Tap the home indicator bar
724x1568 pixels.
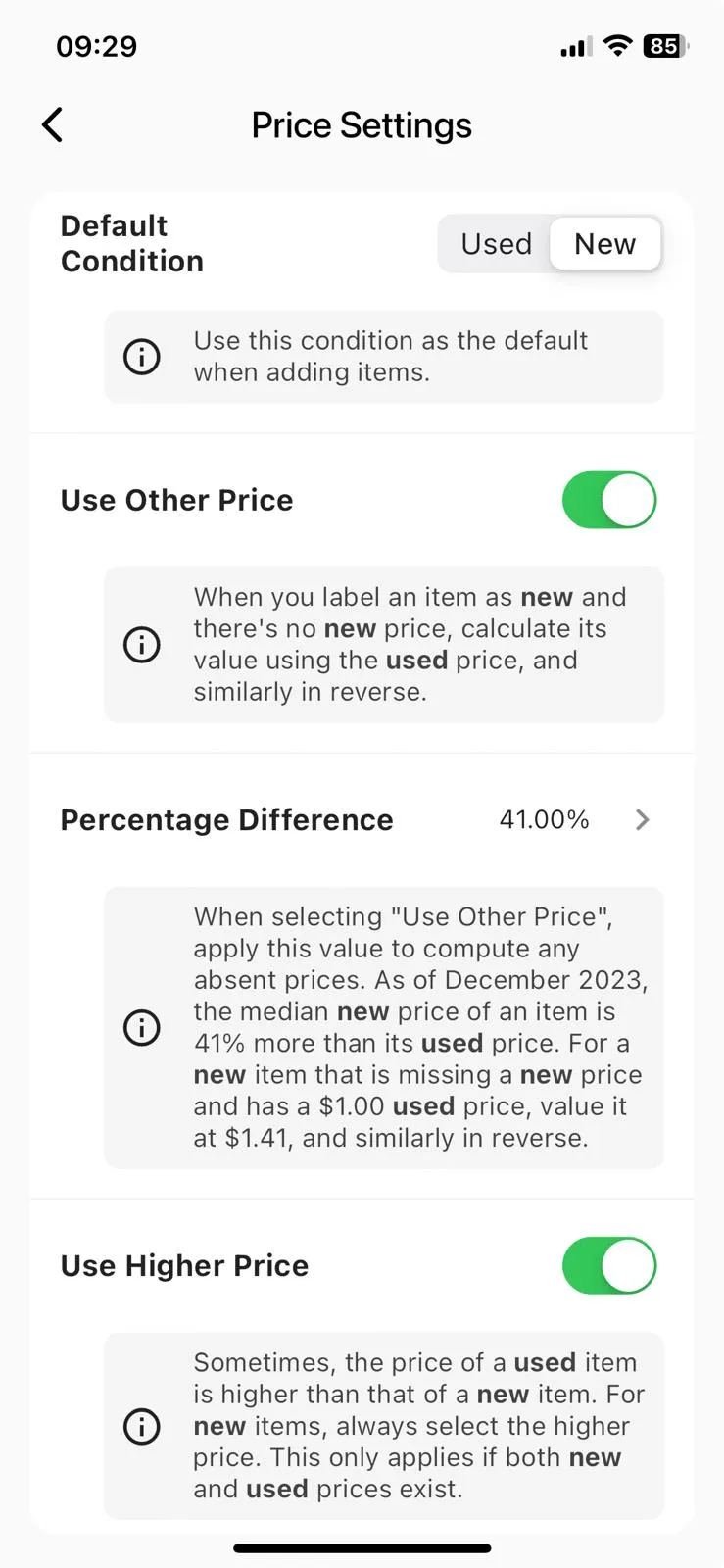tap(362, 1548)
